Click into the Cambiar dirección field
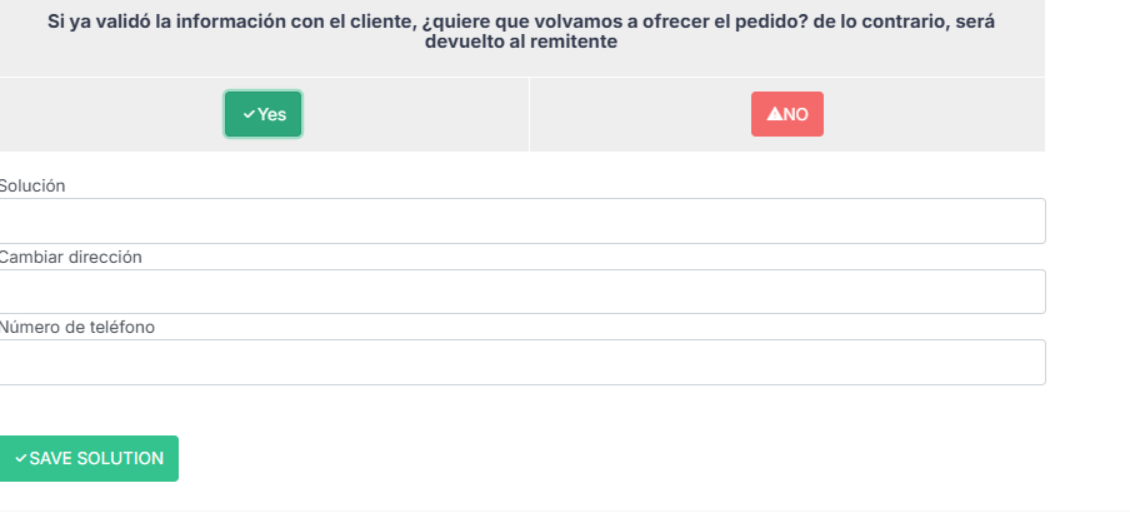Screen dimensions: 1130x525 point(520,292)
